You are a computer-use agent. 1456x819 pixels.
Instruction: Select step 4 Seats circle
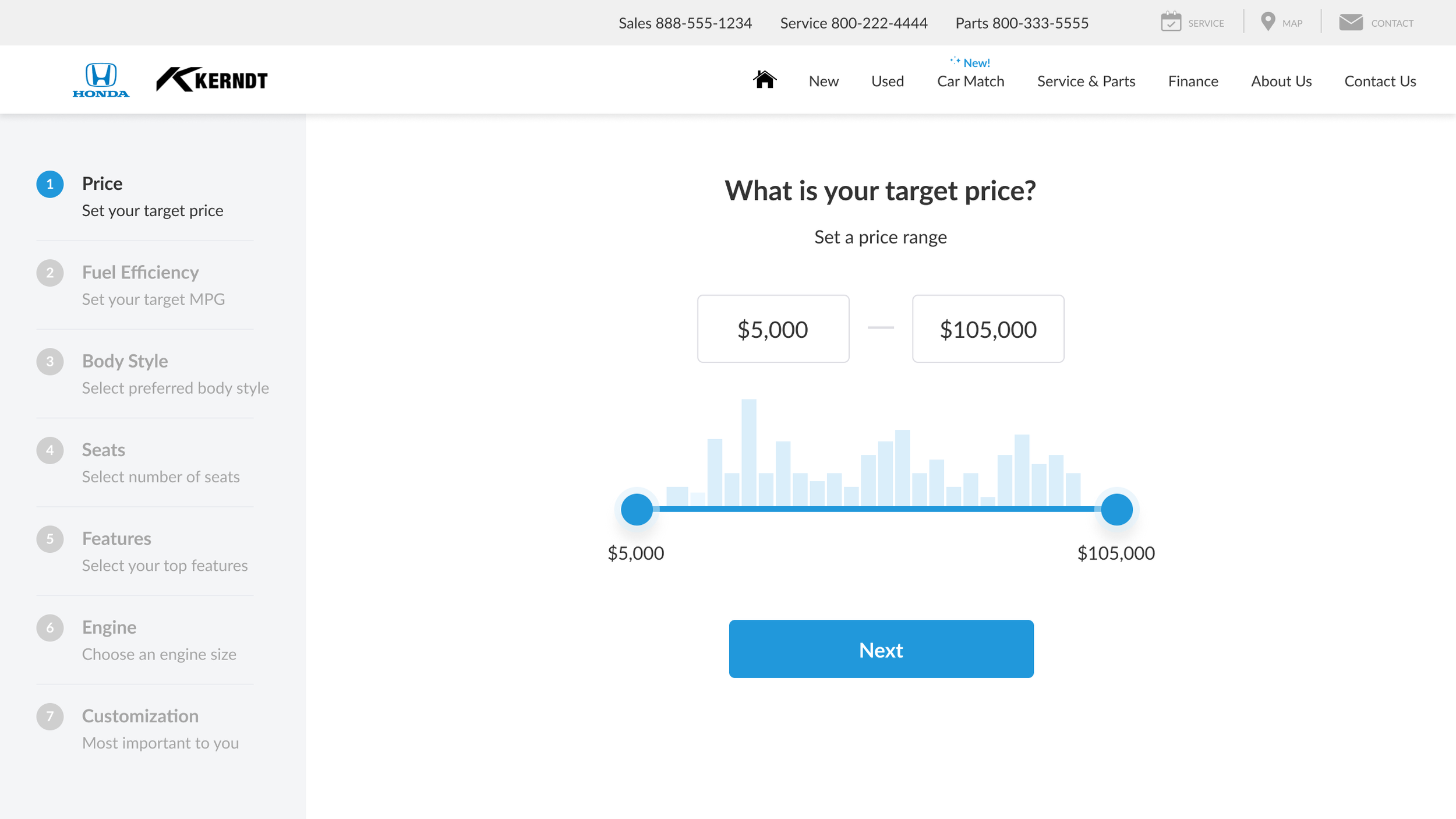coord(50,450)
